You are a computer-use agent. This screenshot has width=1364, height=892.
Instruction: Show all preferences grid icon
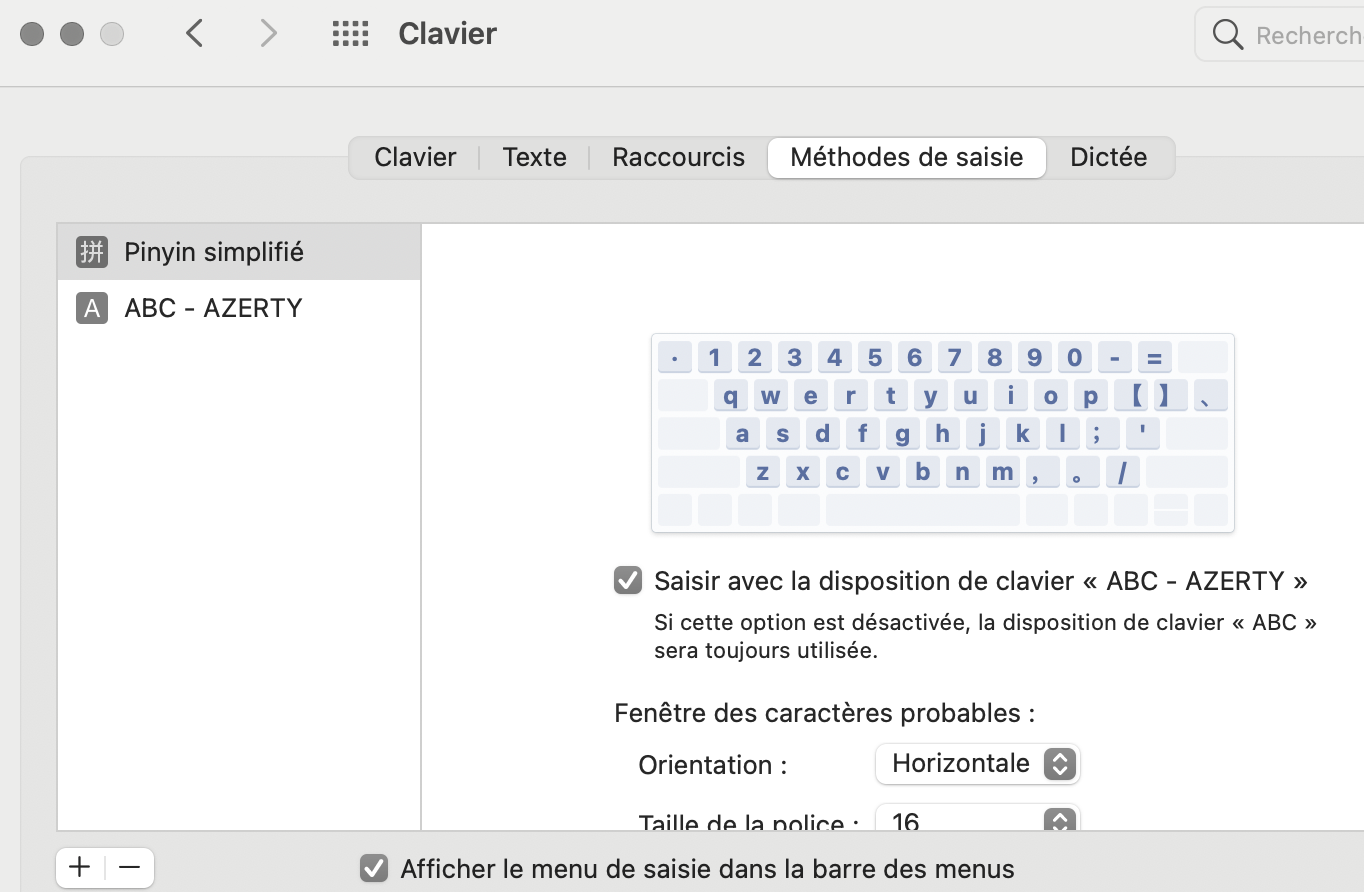point(350,33)
